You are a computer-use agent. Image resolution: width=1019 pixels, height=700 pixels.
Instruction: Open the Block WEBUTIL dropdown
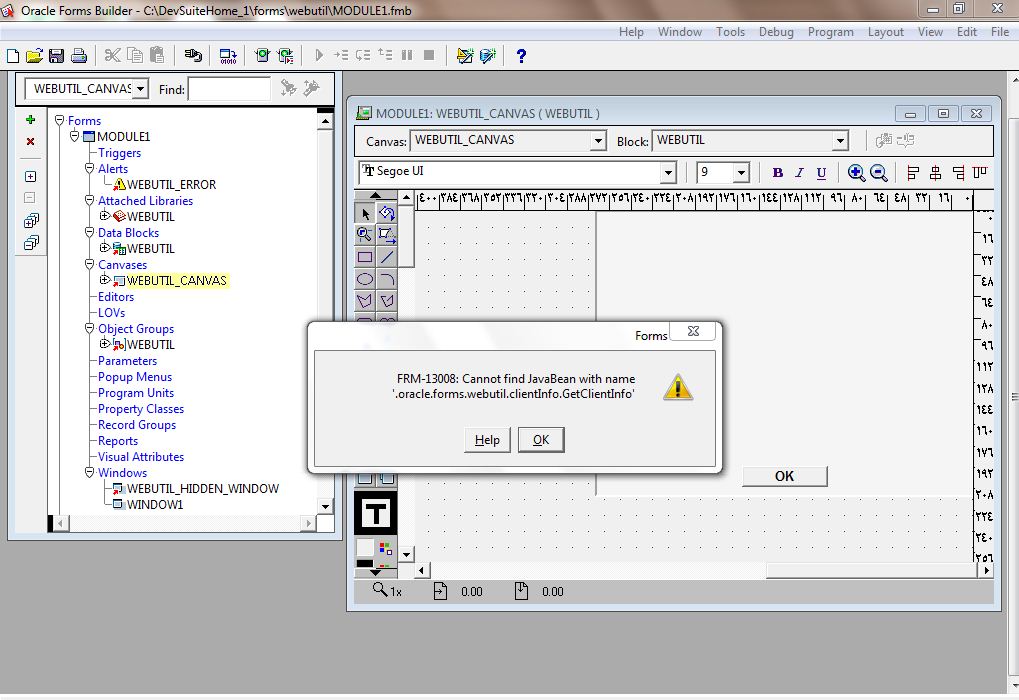coord(840,141)
